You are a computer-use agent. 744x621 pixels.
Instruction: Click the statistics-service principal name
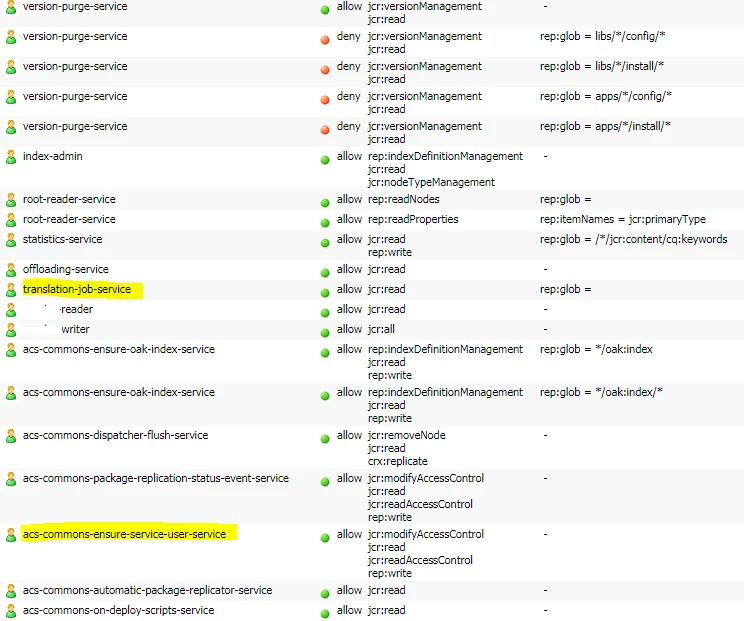[63, 239]
